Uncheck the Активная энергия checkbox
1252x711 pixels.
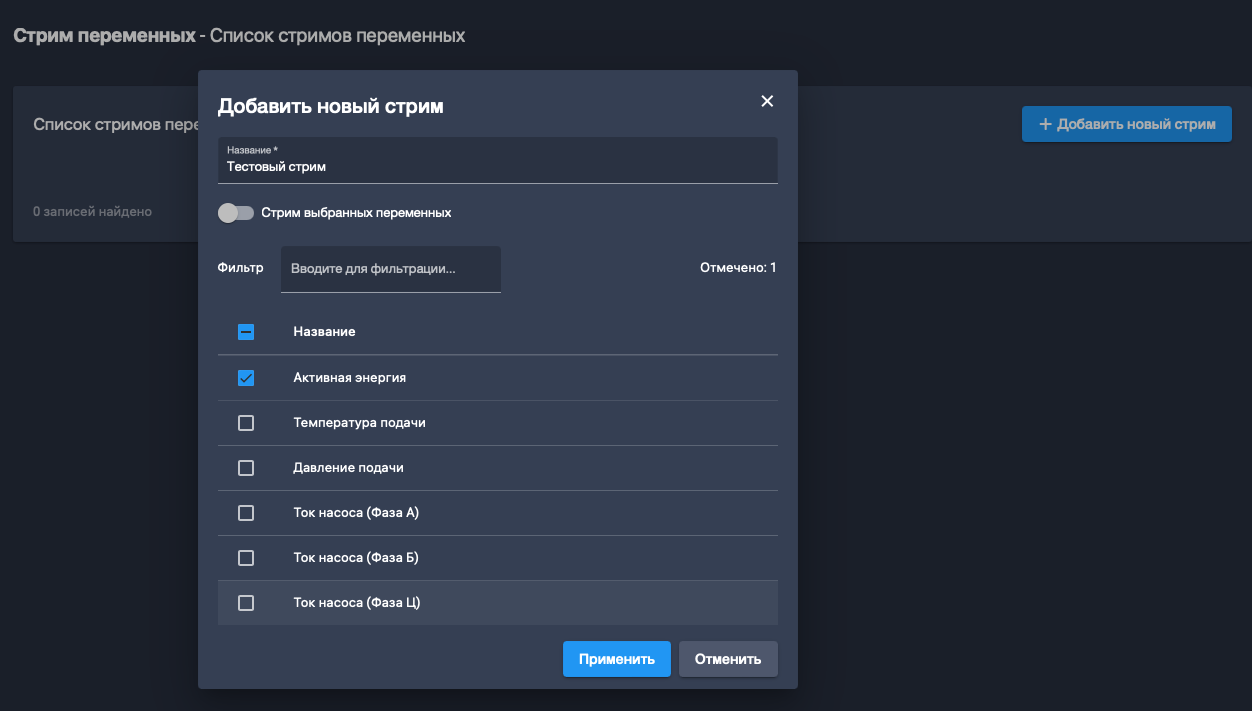pyautogui.click(x=246, y=378)
